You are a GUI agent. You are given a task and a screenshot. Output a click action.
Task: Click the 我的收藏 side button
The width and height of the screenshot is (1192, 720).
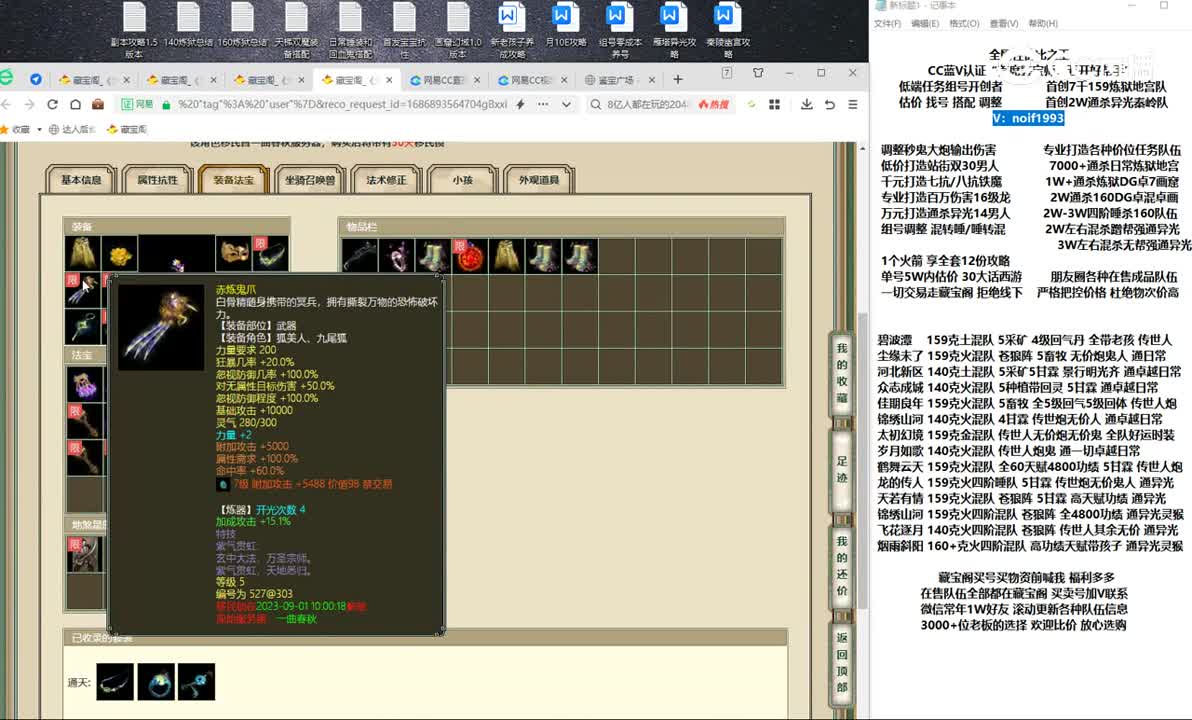pyautogui.click(x=842, y=373)
